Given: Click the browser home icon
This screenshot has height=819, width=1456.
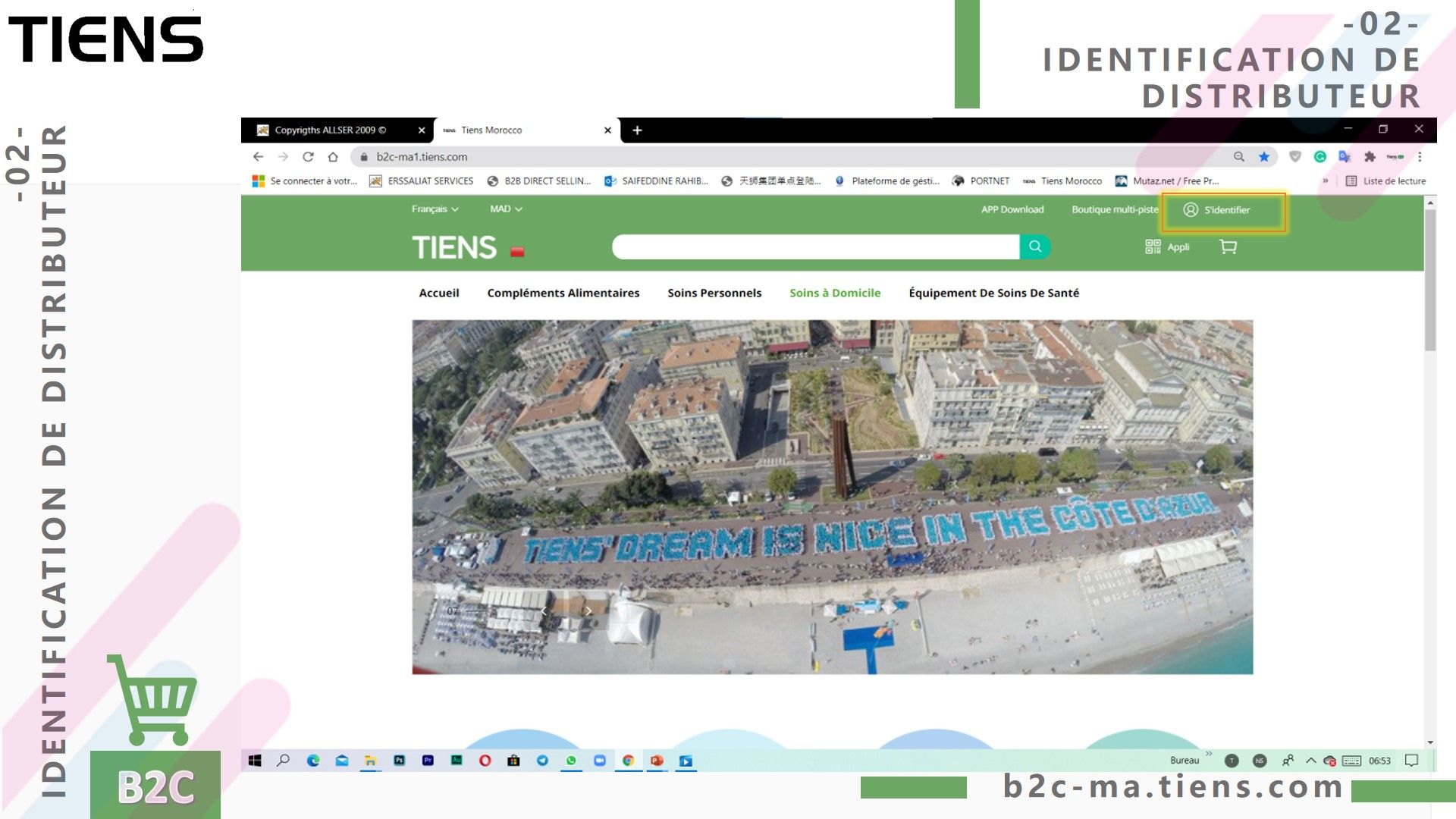Looking at the screenshot, I should (x=333, y=157).
